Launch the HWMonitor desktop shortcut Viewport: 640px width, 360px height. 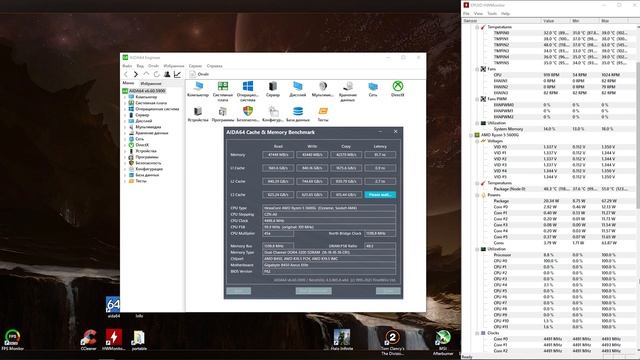click(113, 340)
